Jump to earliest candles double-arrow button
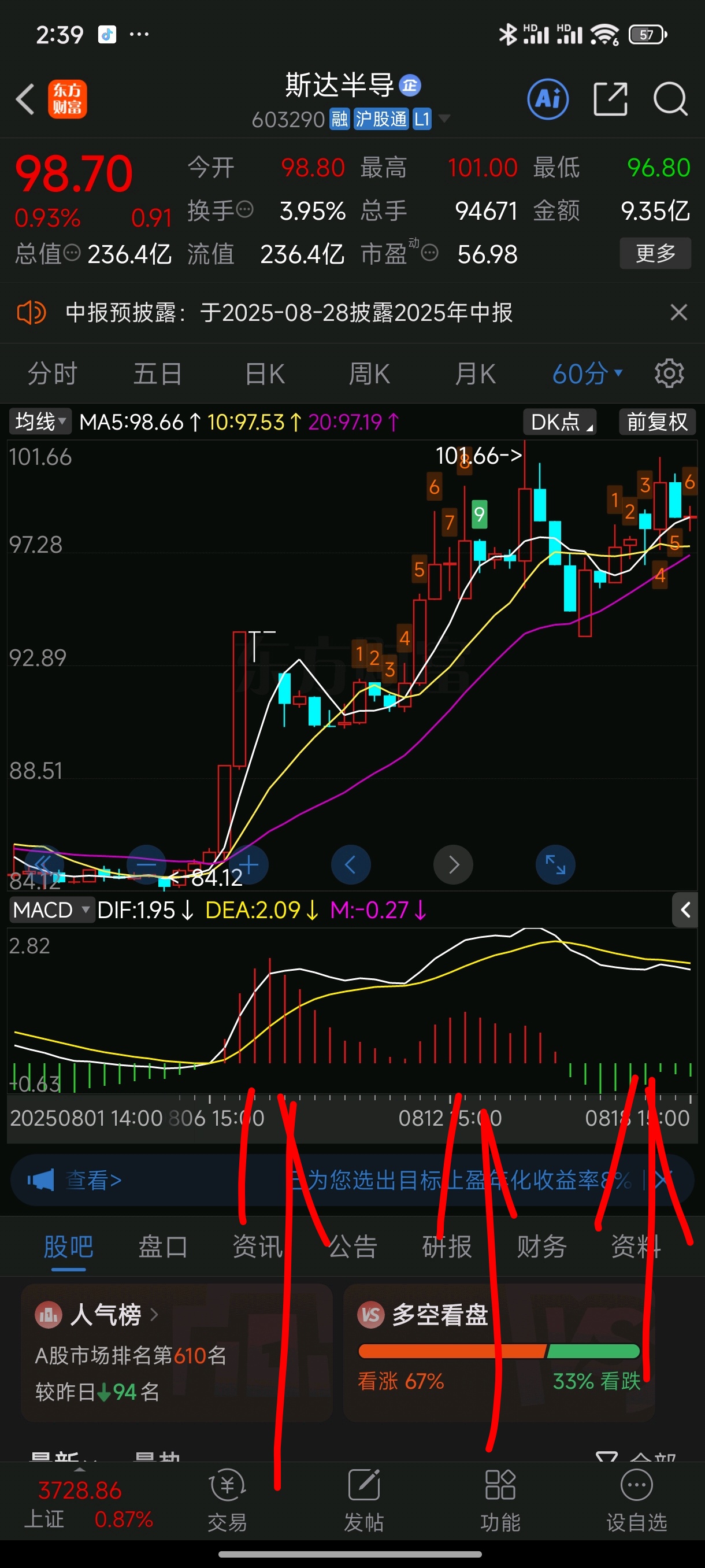 (x=44, y=864)
